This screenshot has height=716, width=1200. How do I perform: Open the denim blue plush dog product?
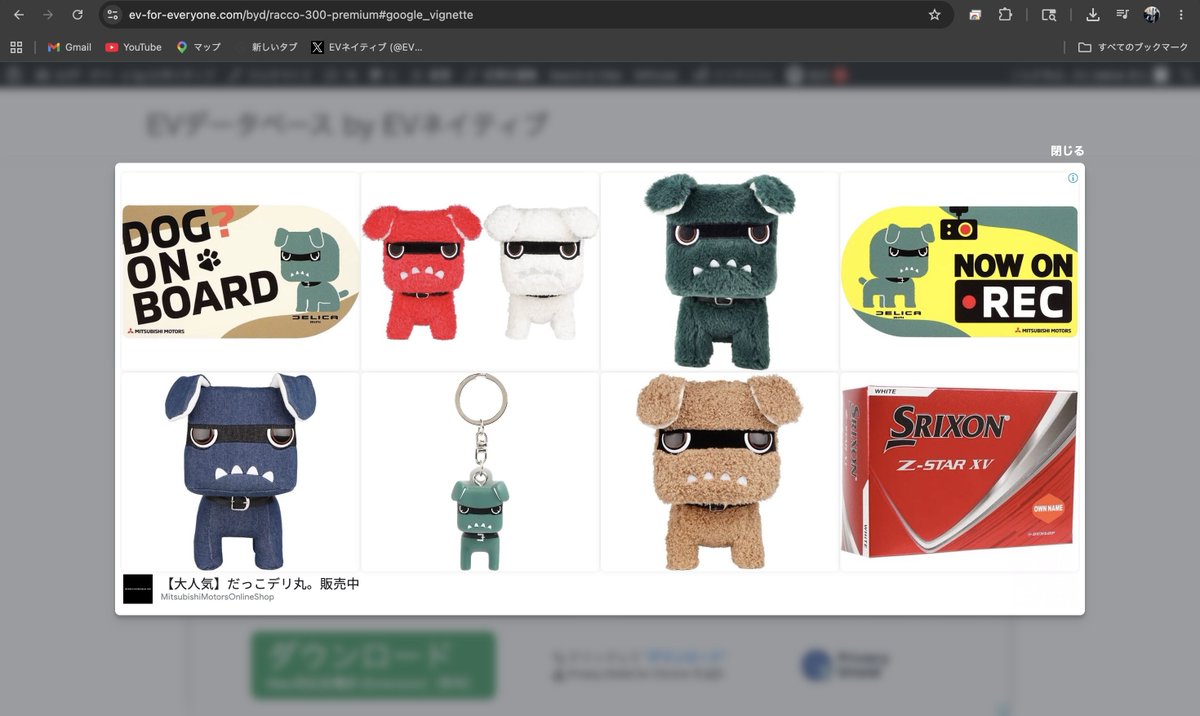tap(240, 472)
